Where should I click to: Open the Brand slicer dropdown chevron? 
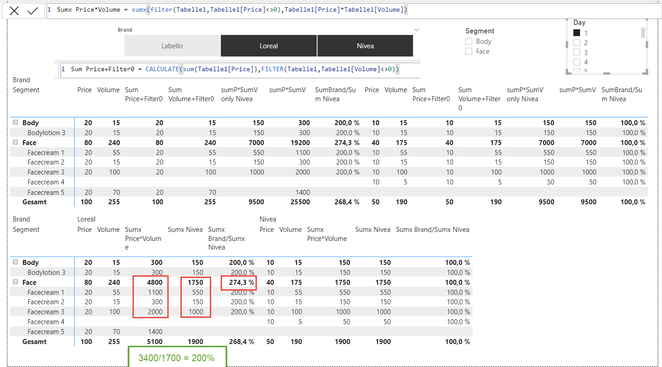pos(416,30)
